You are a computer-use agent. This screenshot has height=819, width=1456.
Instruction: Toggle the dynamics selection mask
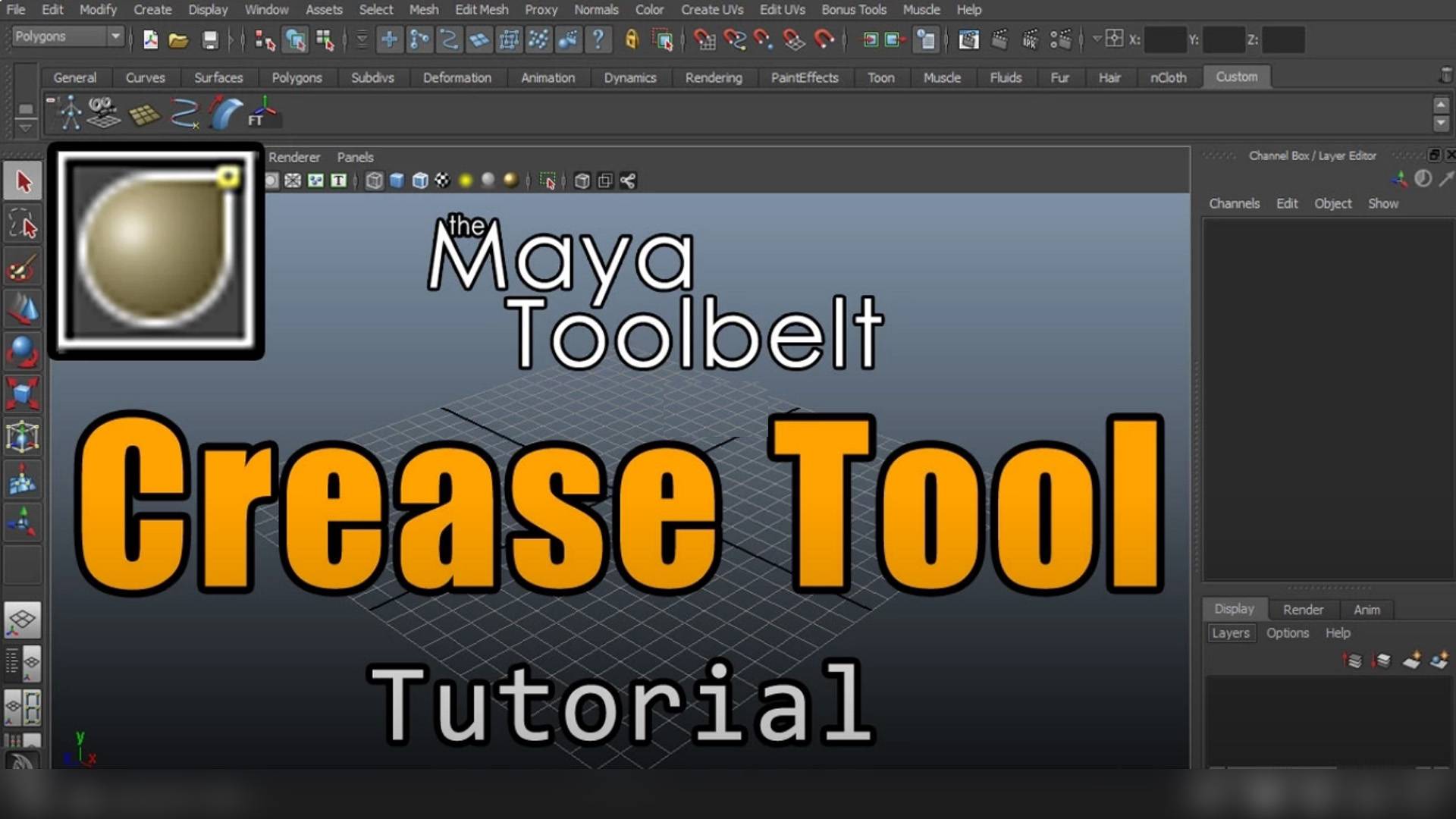538,39
